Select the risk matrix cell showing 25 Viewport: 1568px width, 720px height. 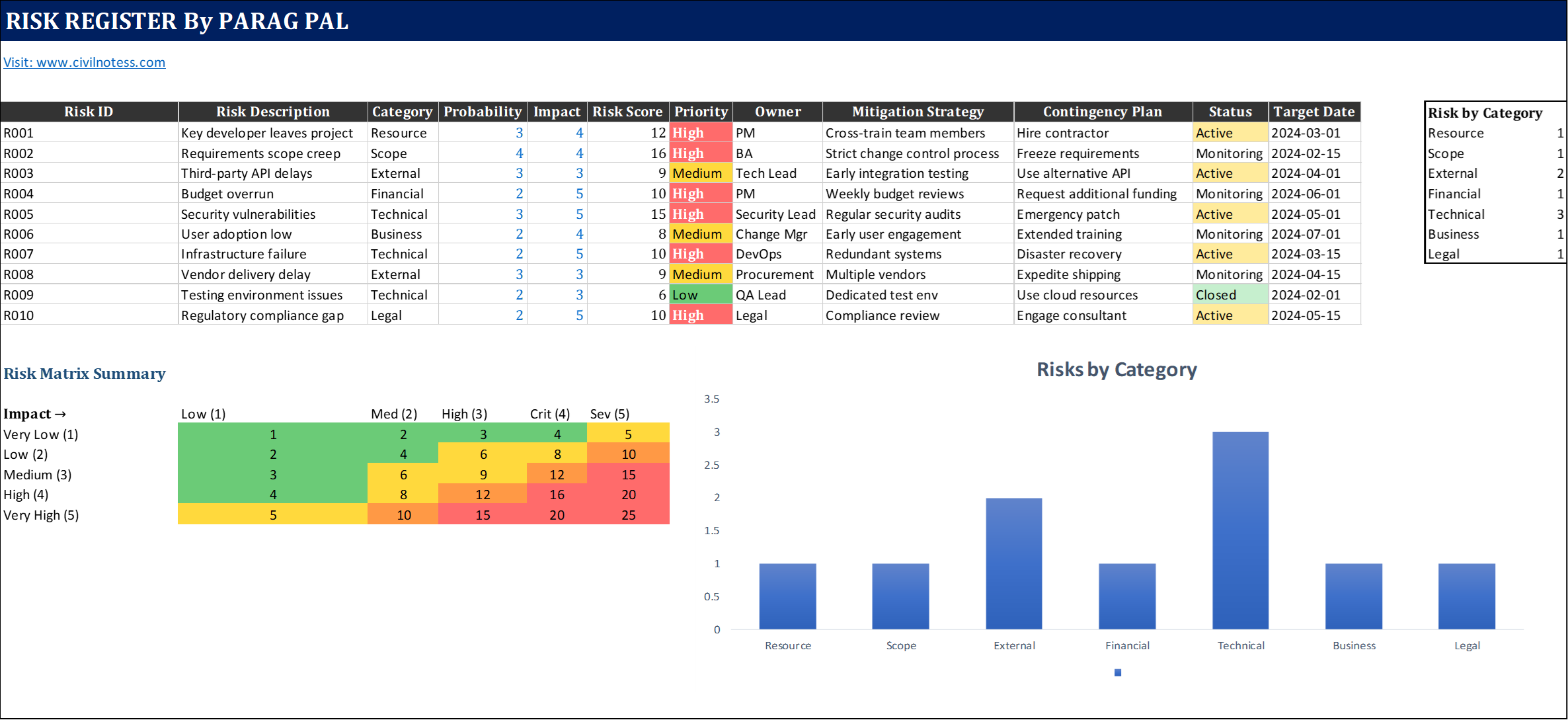(x=628, y=514)
